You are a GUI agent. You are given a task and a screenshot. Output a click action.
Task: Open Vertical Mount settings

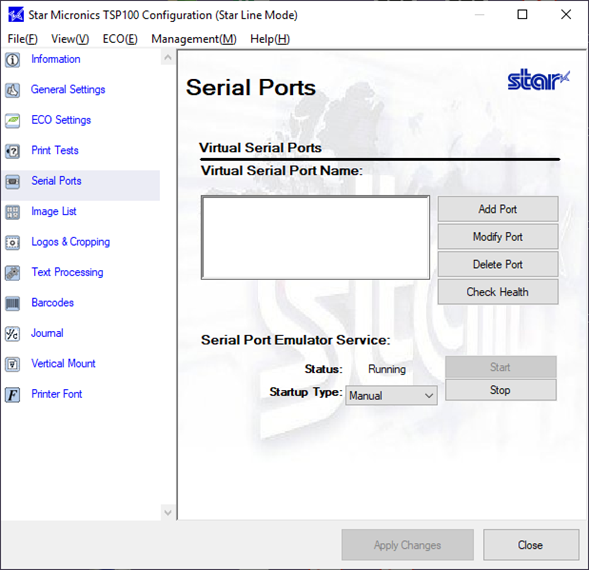click(x=63, y=363)
